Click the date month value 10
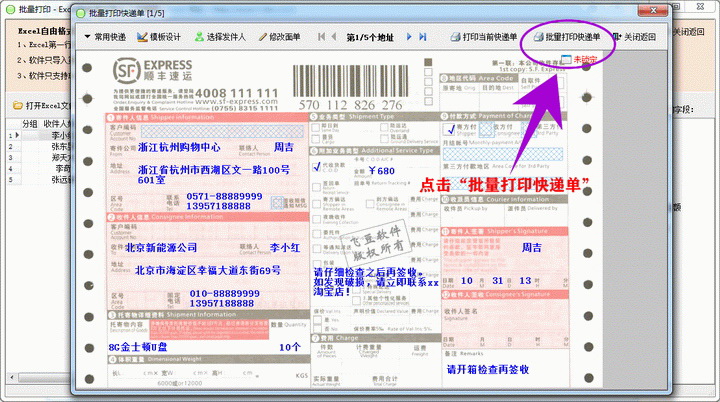 (x=467, y=281)
